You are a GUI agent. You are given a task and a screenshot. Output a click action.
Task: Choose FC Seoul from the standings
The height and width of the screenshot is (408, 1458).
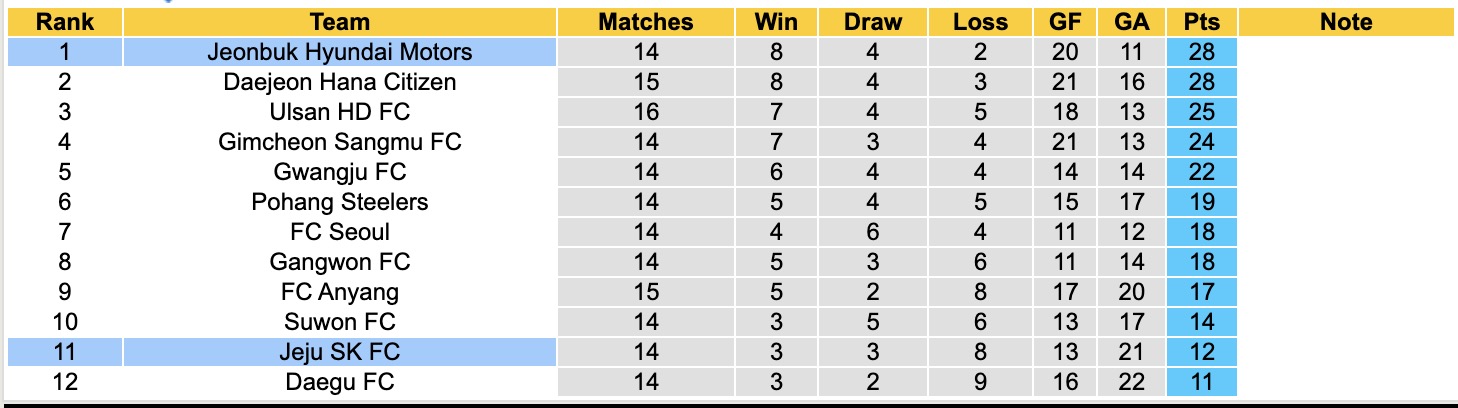click(x=340, y=232)
